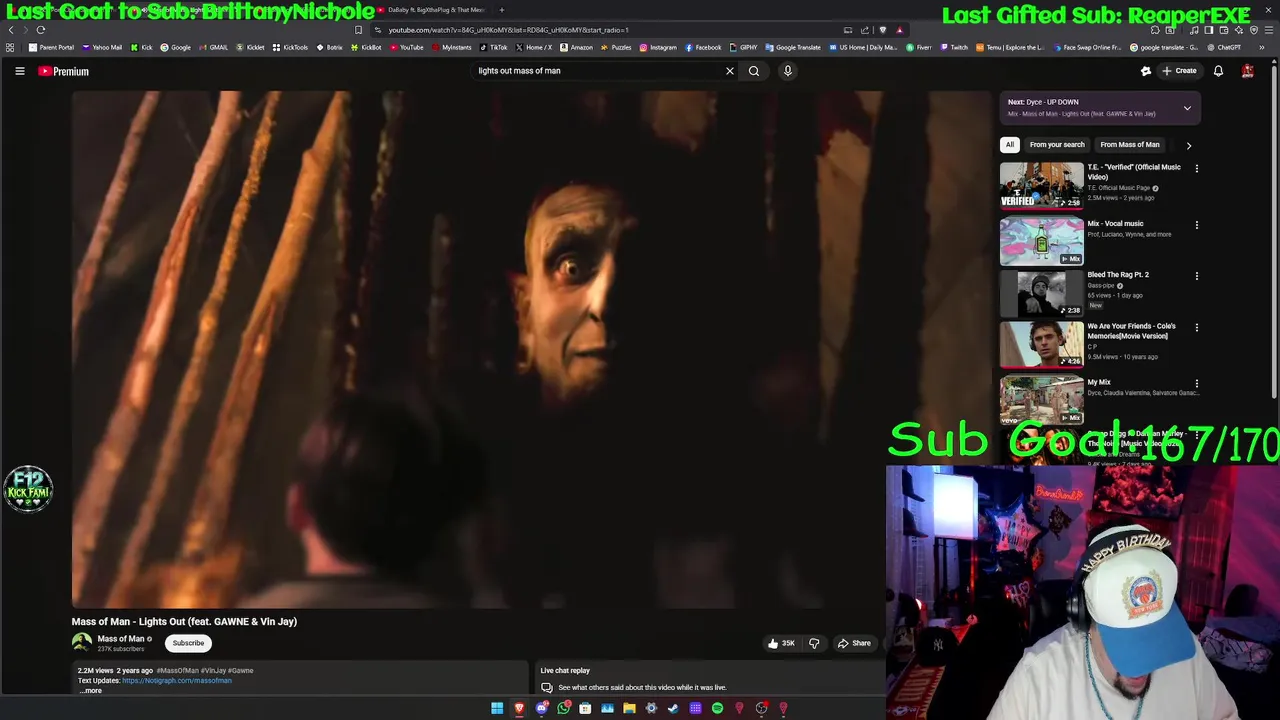Subscribe to Mass of Man channel

188,643
